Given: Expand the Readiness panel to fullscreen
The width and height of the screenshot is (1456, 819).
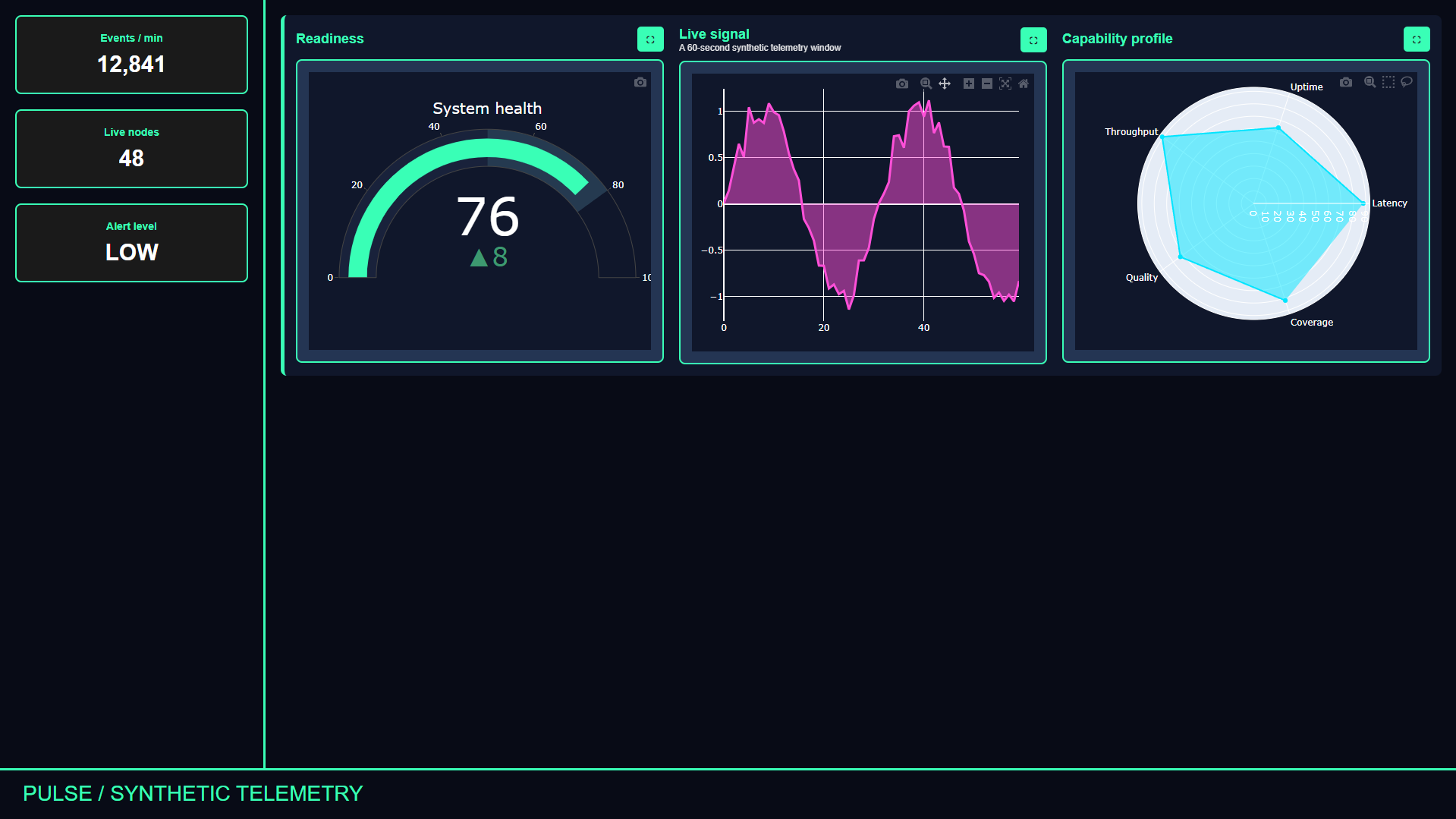Looking at the screenshot, I should [x=650, y=39].
